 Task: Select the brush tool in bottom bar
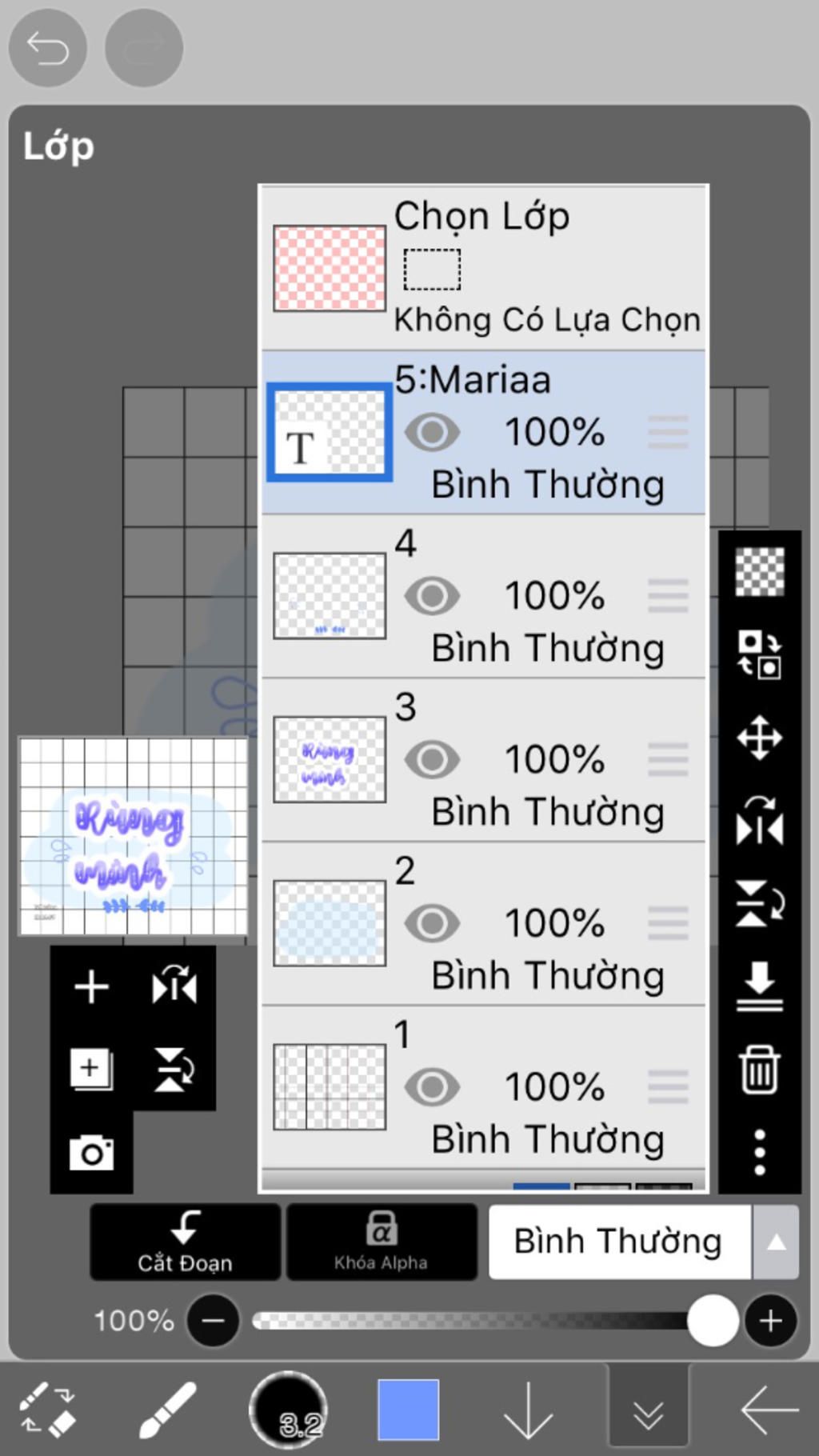coord(167,1410)
